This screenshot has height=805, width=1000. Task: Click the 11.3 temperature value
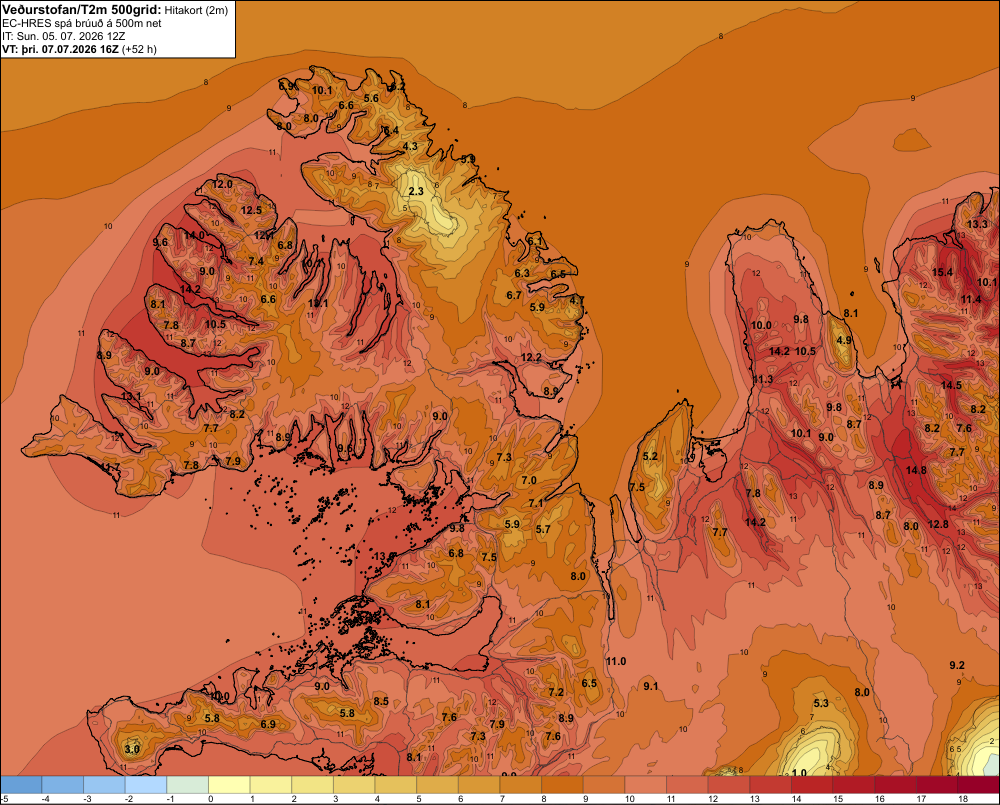[x=763, y=380]
